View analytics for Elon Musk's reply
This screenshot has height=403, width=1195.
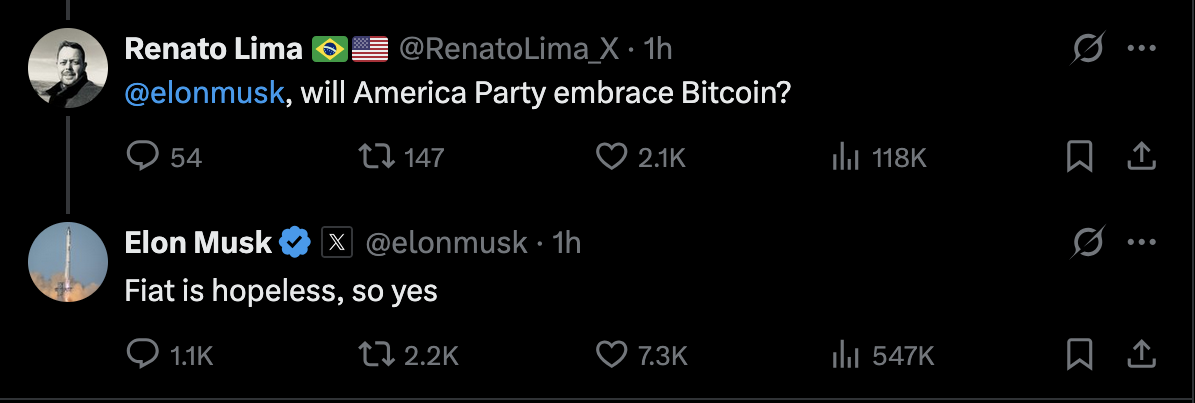[846, 353]
